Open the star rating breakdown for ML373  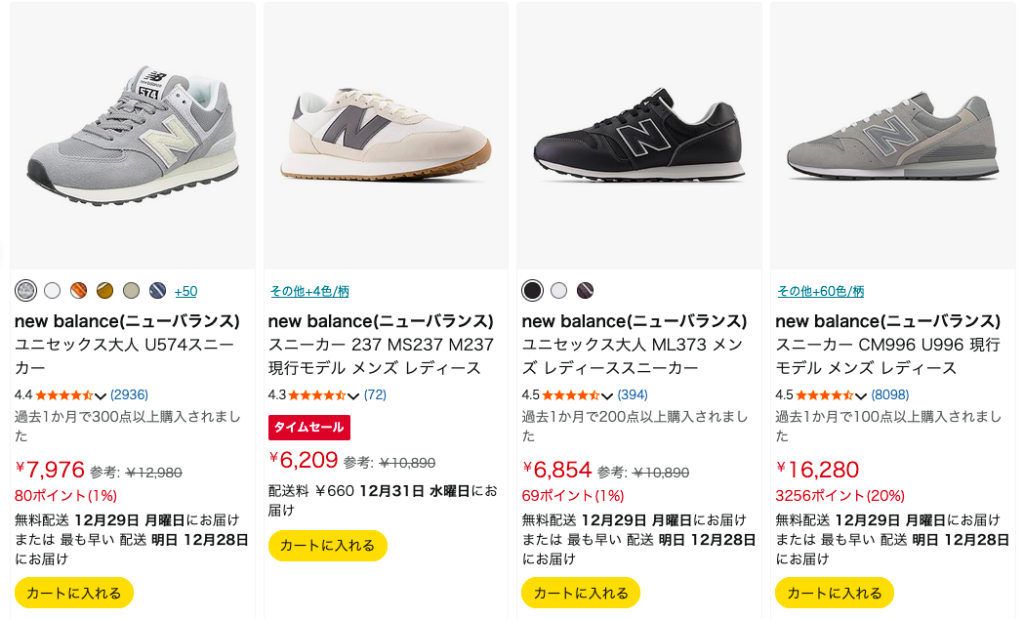pos(607,396)
